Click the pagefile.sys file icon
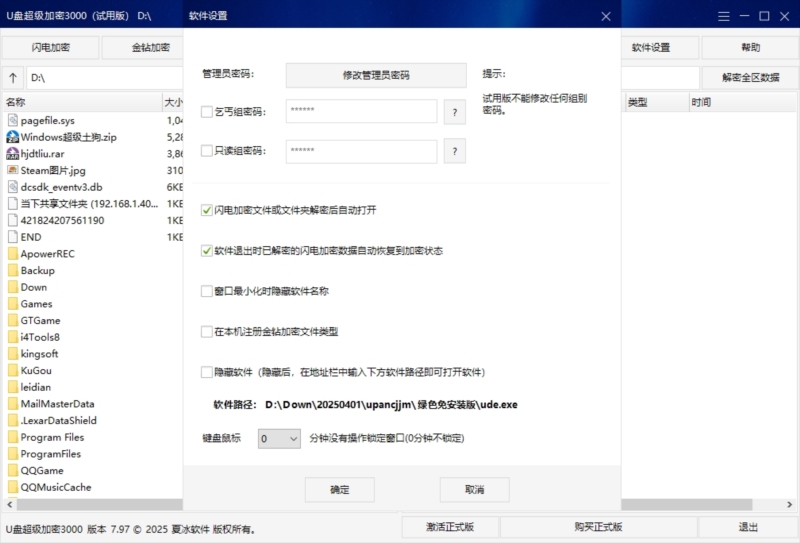Viewport: 800px width, 543px height. (13, 120)
